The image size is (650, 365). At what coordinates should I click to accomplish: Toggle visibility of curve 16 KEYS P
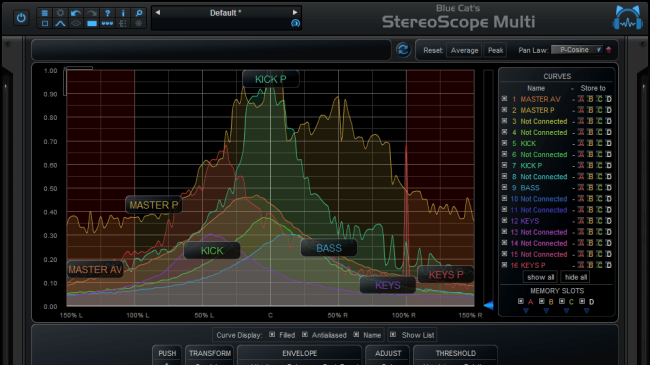point(504,265)
